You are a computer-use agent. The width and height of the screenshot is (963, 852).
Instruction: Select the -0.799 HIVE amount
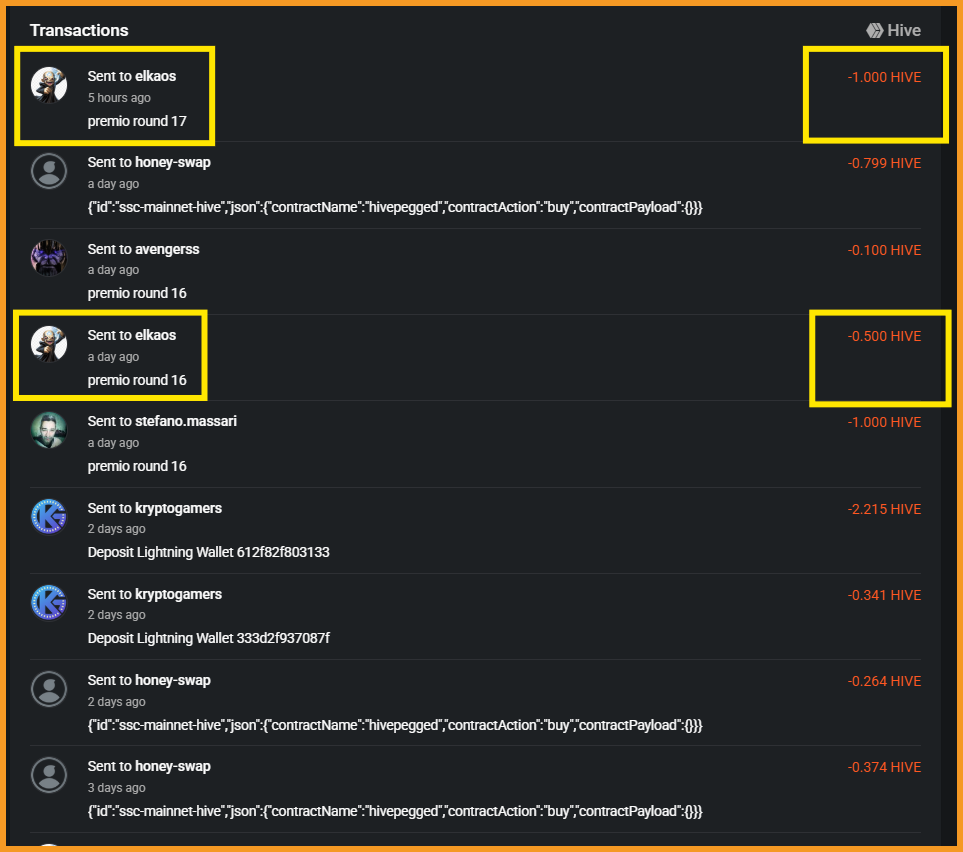pos(884,163)
